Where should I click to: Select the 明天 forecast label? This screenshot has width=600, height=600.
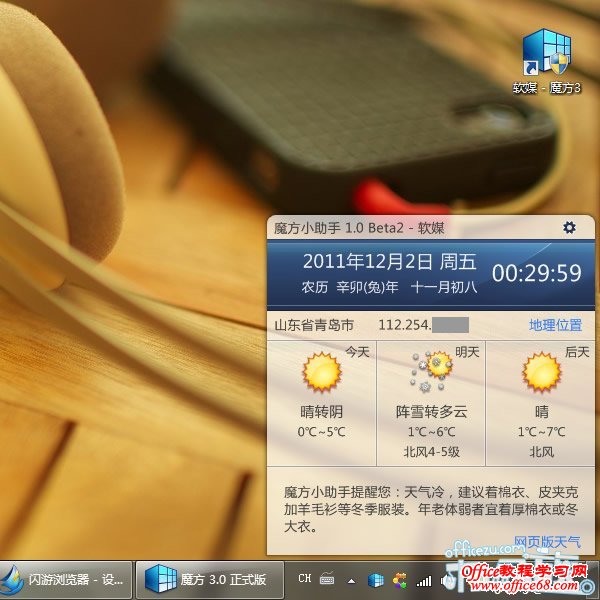coord(467,352)
